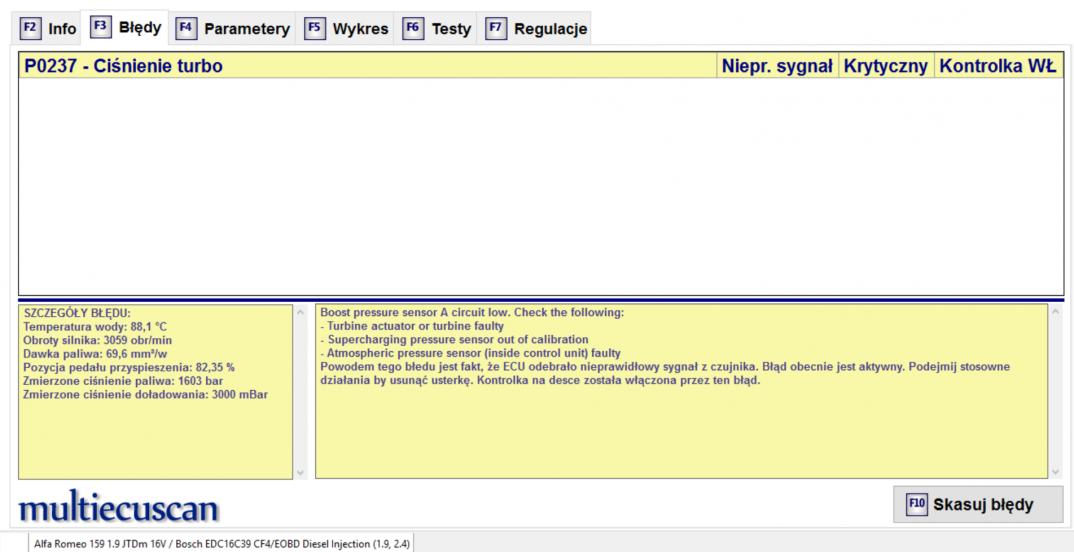Click Zmierzone ciśnienie doładowania: 3000 mBar

pyautogui.click(x=145, y=394)
